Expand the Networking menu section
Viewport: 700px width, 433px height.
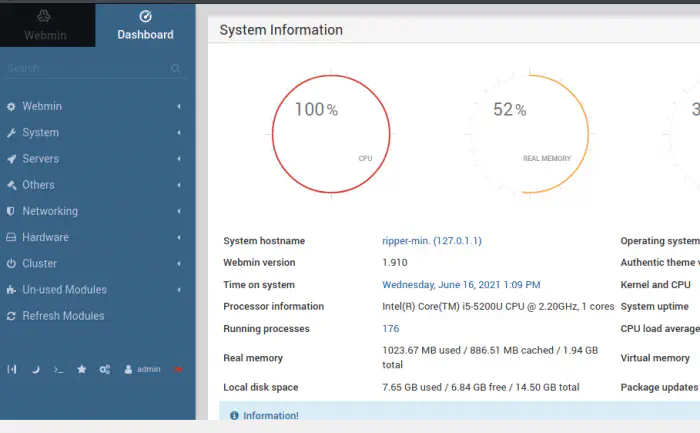[x=50, y=211]
